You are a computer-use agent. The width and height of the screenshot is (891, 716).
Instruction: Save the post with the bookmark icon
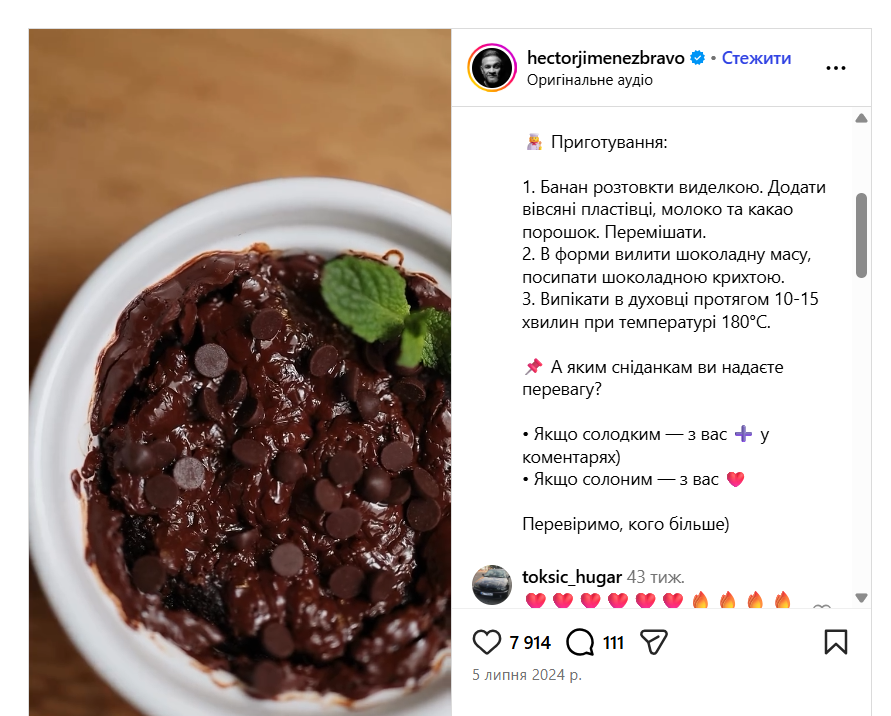[836, 642]
